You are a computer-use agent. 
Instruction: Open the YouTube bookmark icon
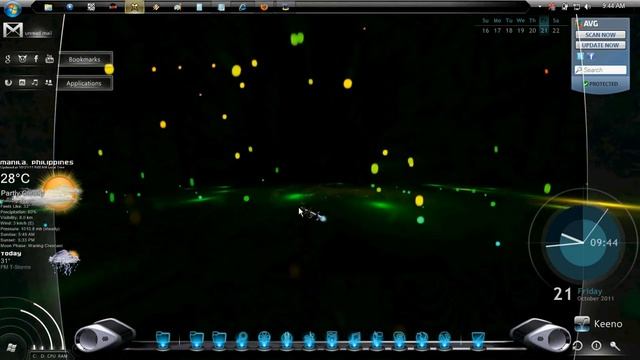coord(49,59)
